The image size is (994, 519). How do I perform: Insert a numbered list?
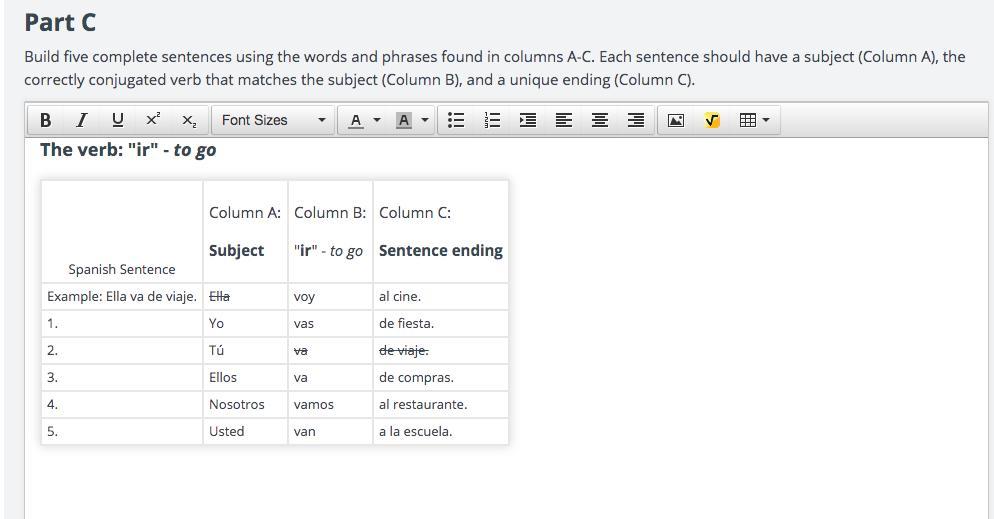[492, 120]
